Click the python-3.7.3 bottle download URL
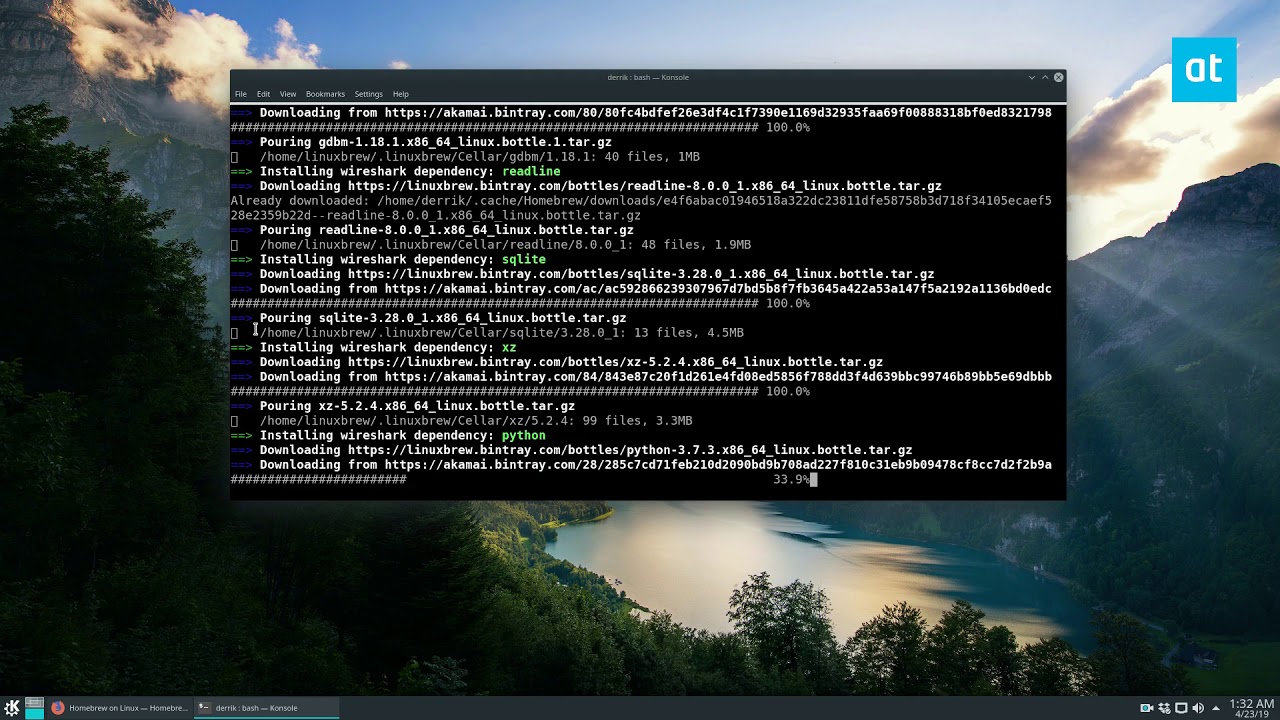1280x720 pixels. 630,450
